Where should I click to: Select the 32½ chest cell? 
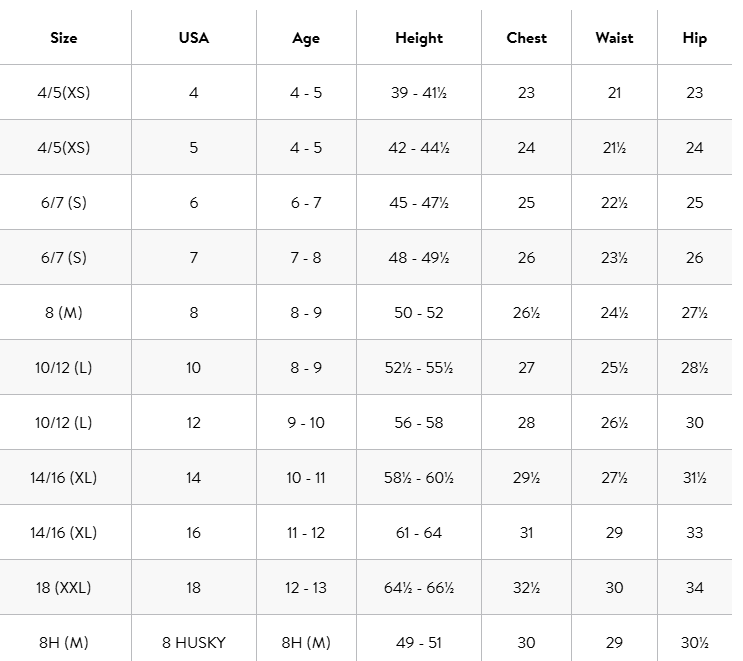click(526, 588)
